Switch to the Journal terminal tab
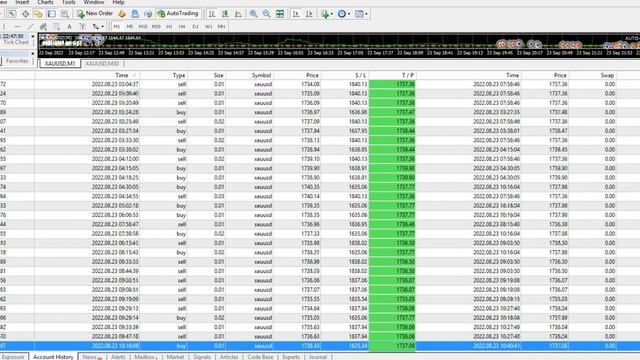Viewport: 640px width, 360px height. [318, 357]
